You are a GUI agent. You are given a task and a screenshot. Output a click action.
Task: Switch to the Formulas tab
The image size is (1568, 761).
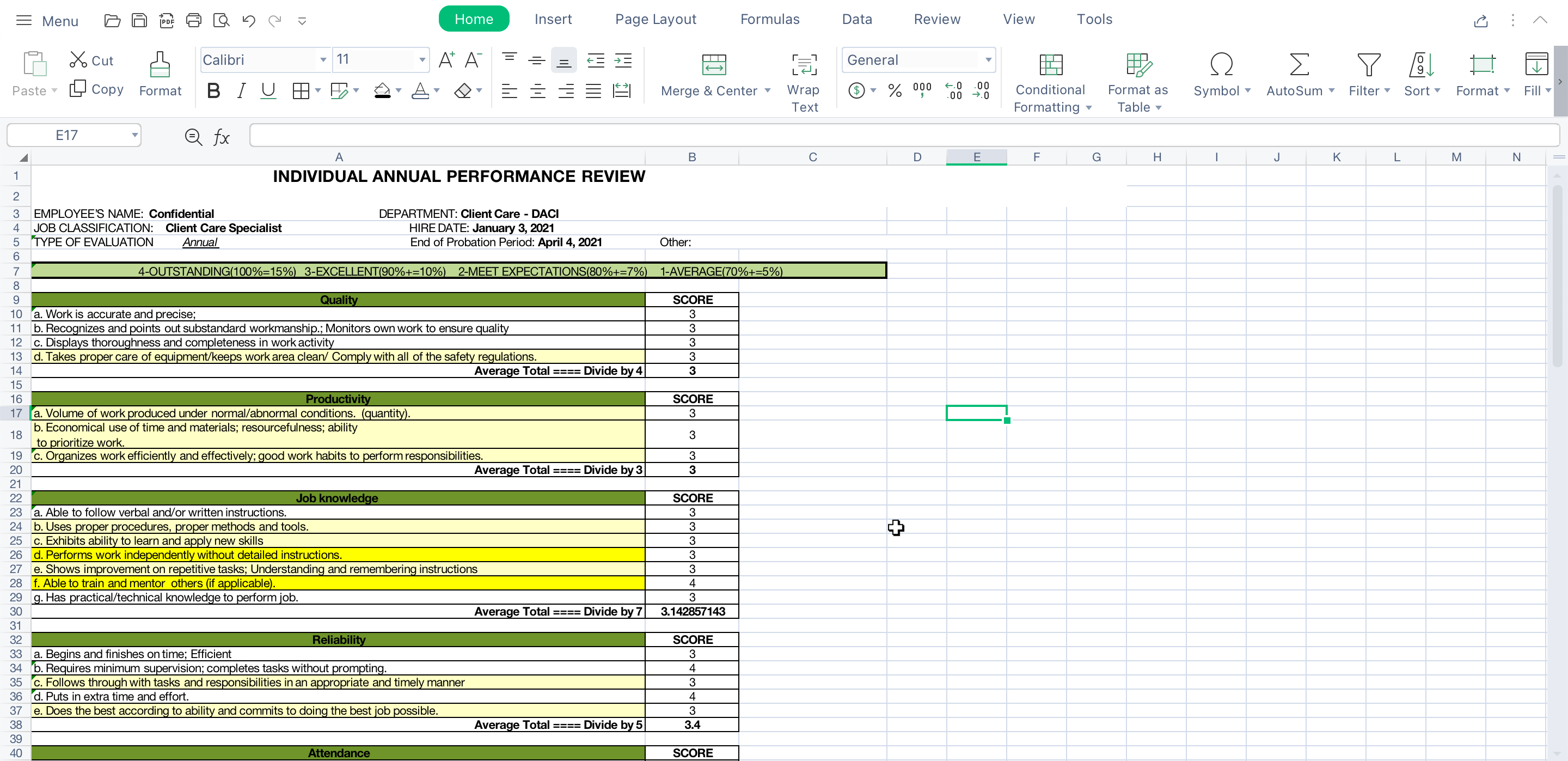[x=769, y=20]
